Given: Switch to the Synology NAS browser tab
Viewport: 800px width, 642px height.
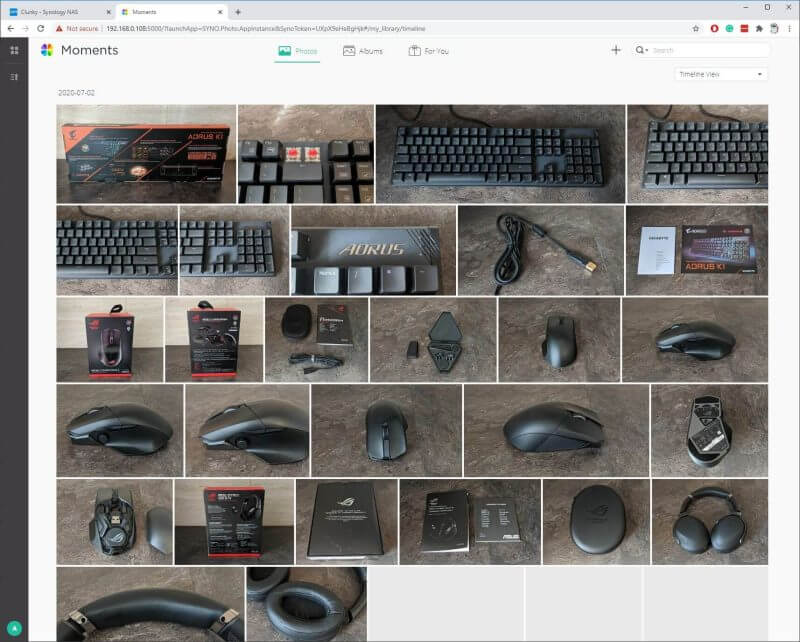Looking at the screenshot, I should pos(58,12).
